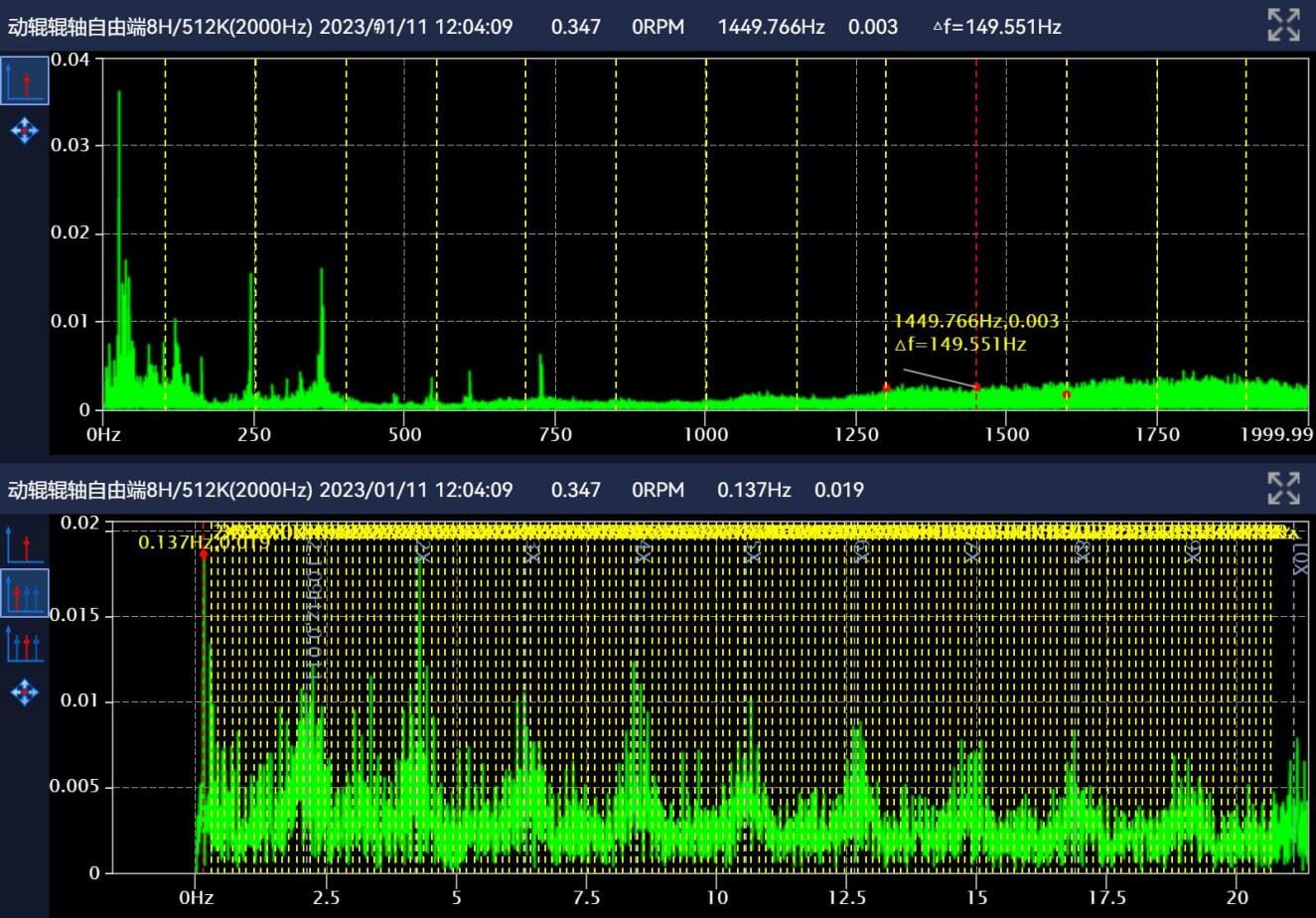The height and width of the screenshot is (918, 1316).
Task: Click the tallest peak in upper spectrum
Action: pos(119,94)
